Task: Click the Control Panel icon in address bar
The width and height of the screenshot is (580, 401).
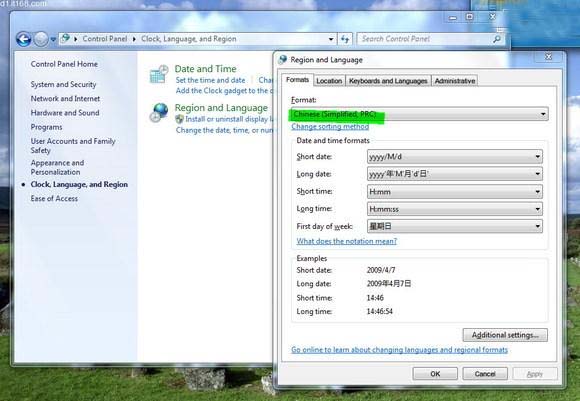Action: pyautogui.click(x=65, y=38)
